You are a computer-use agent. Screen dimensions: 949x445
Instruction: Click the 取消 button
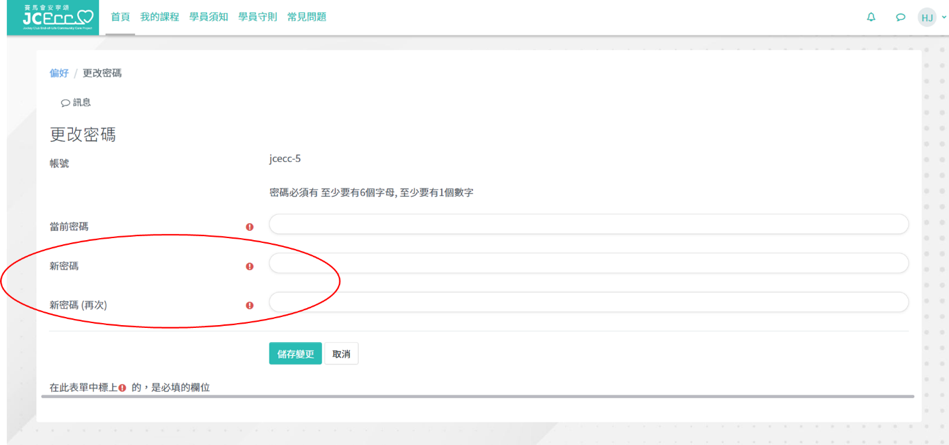click(x=341, y=354)
